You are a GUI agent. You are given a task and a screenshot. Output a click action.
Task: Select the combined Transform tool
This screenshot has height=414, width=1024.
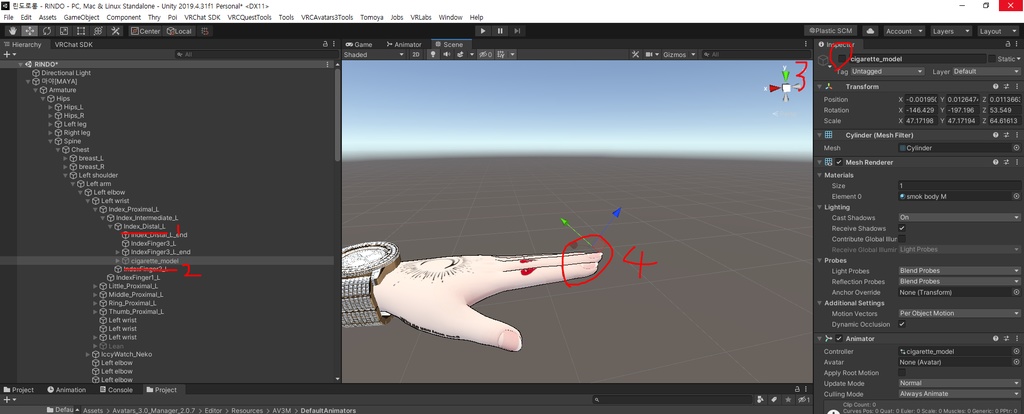[98, 31]
